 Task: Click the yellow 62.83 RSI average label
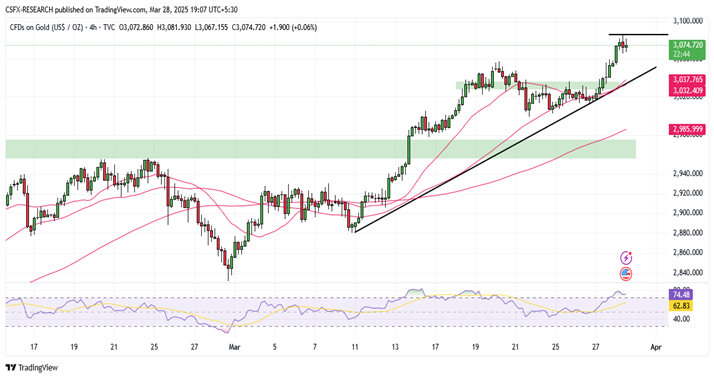coord(680,305)
